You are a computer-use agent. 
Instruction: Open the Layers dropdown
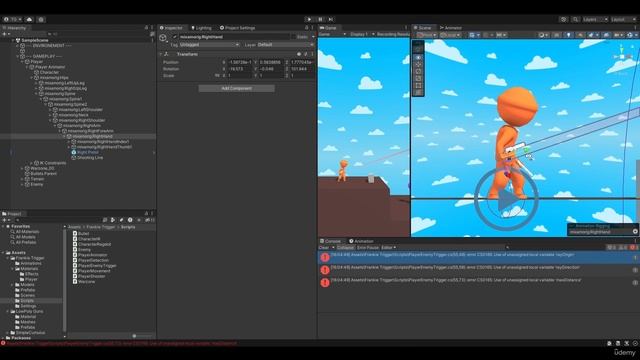pos(595,19)
